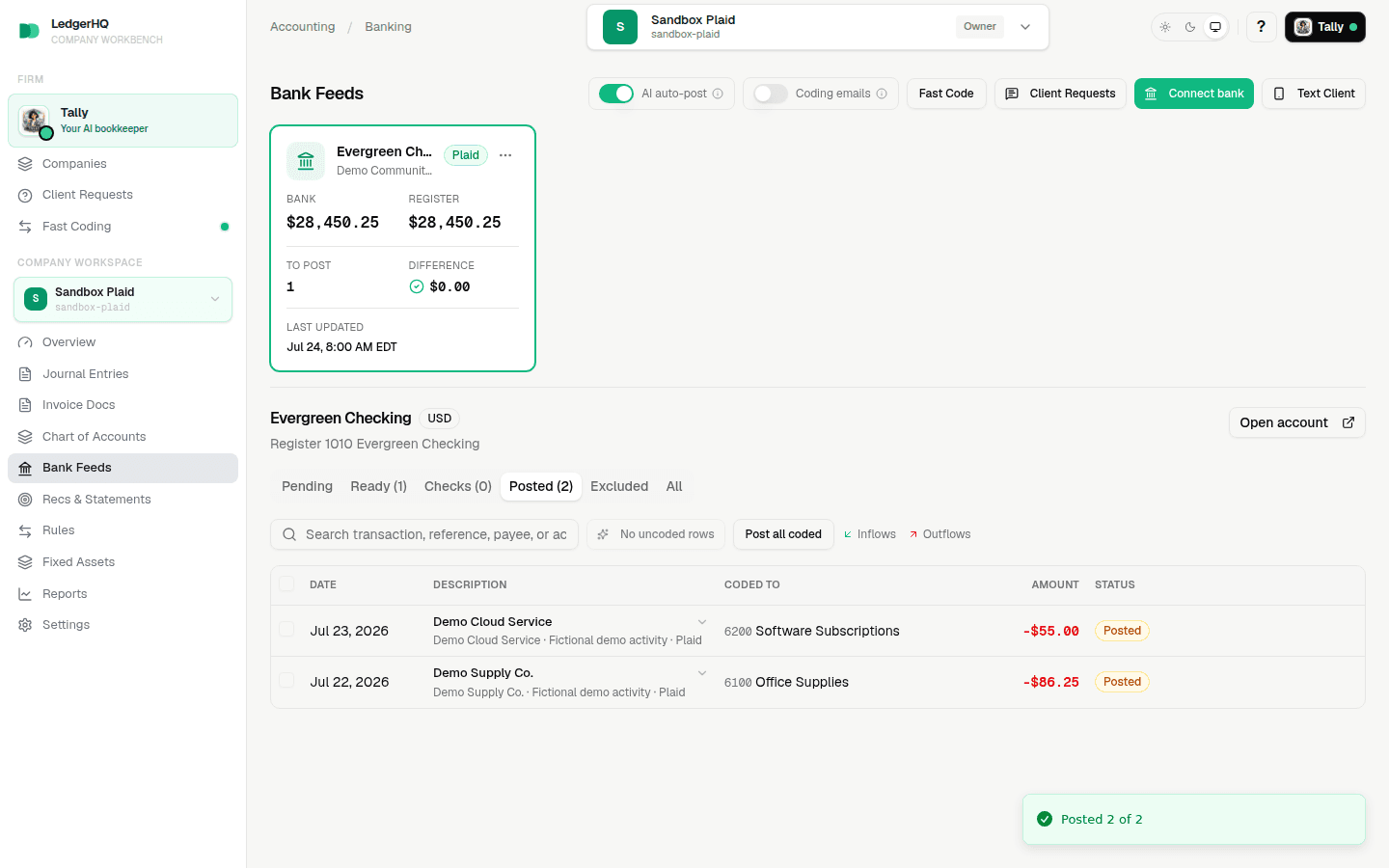Switch to the Pending tab
Screen dimensions: 1389x868
[307, 486]
